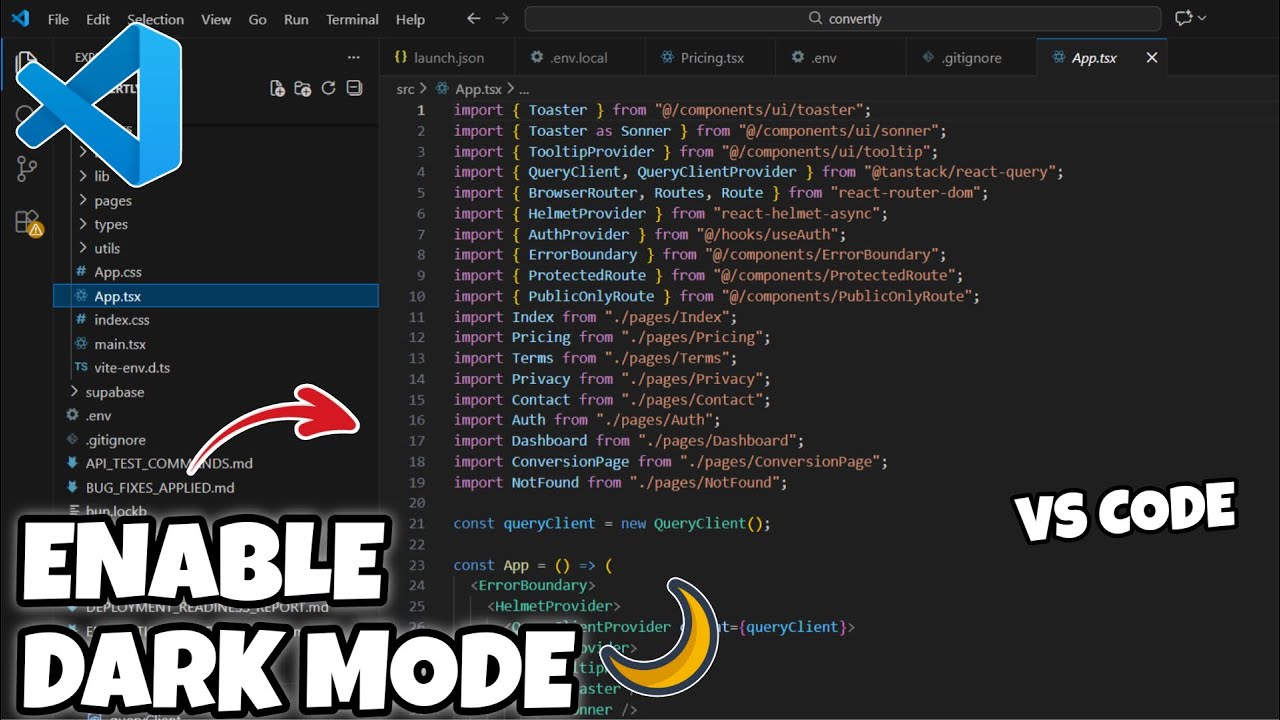Open the chat dropdown chevron in title bar
Viewport: 1280px width, 720px height.
(1202, 19)
